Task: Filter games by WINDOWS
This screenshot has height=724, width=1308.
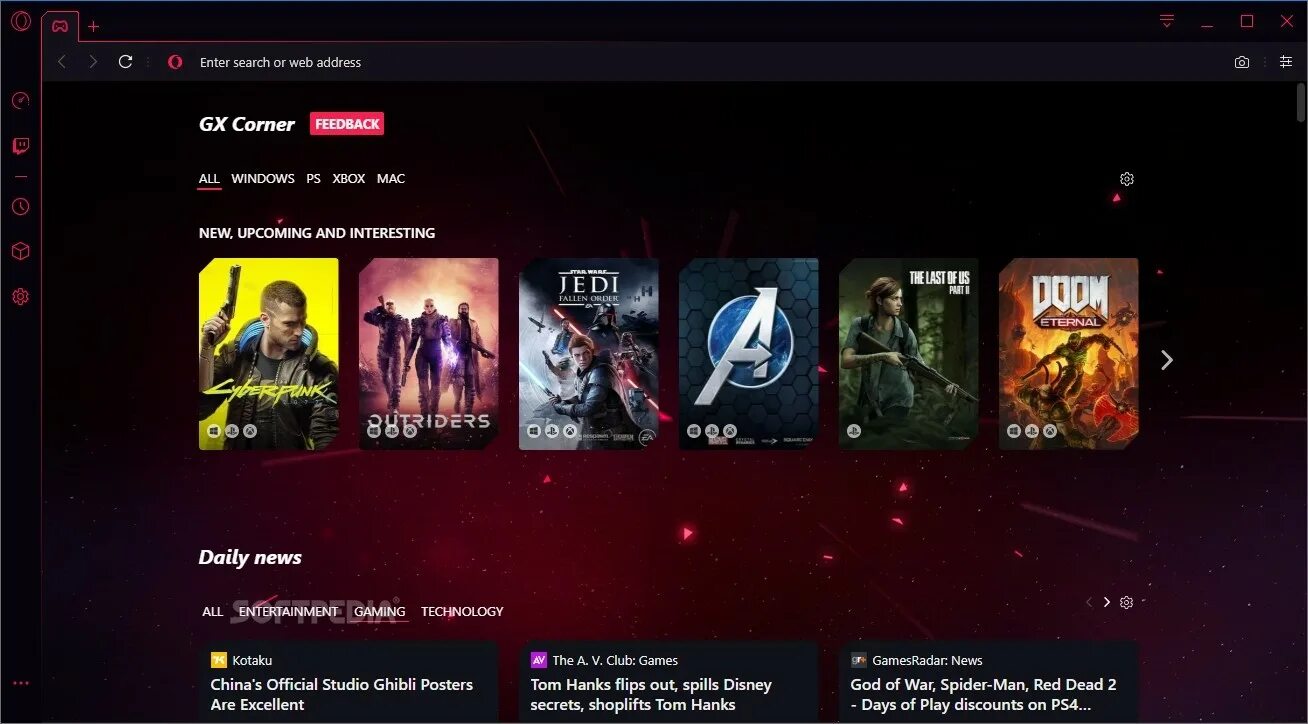Action: [x=263, y=179]
